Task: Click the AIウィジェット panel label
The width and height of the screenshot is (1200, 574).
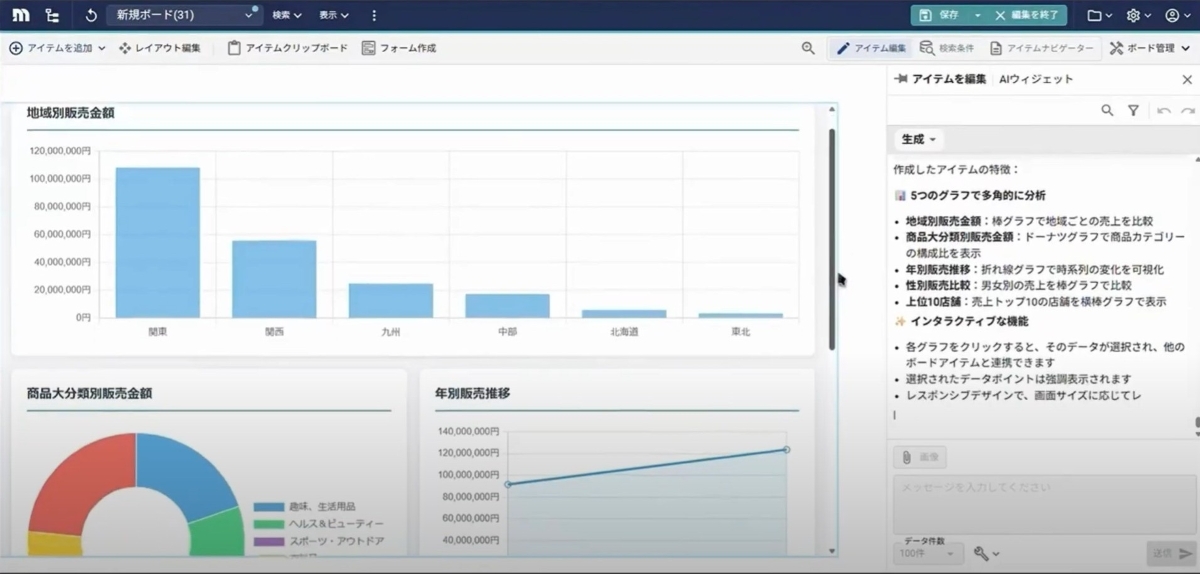Action: coord(1035,79)
